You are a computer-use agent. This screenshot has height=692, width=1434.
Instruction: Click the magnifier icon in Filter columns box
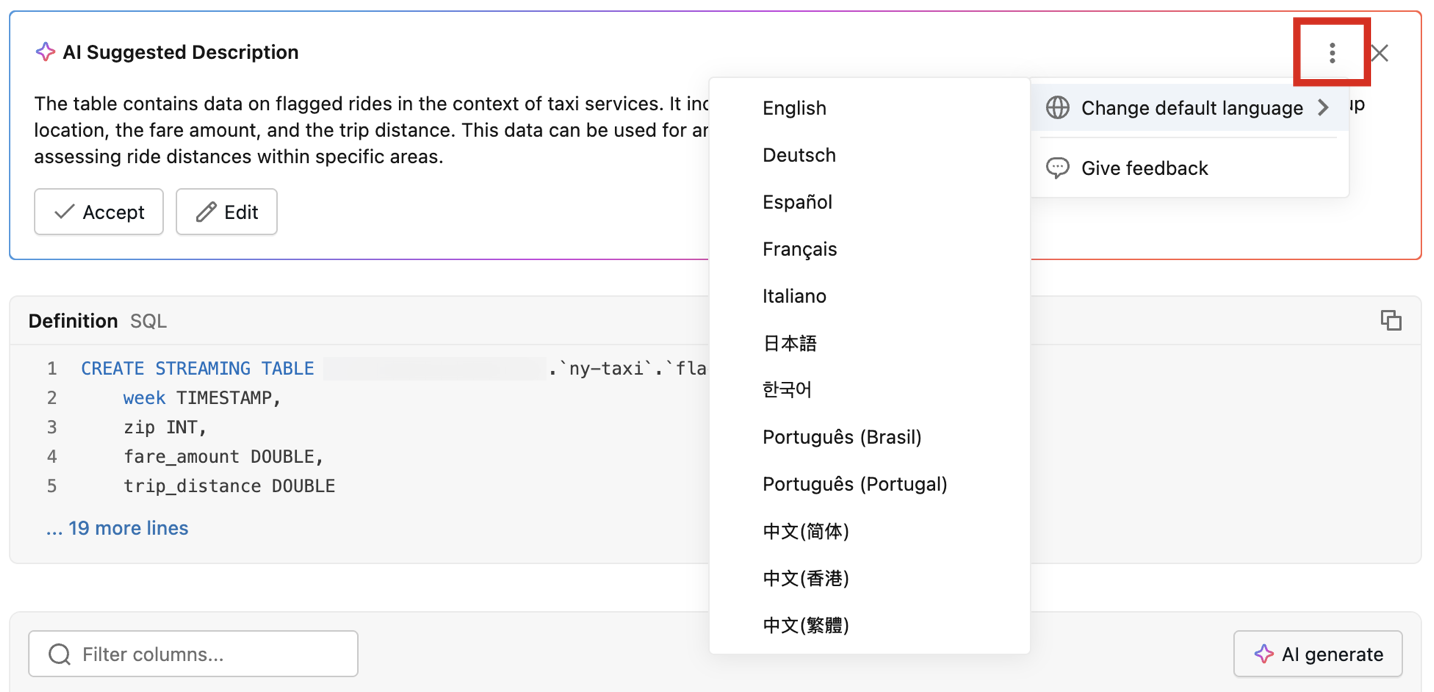click(60, 653)
